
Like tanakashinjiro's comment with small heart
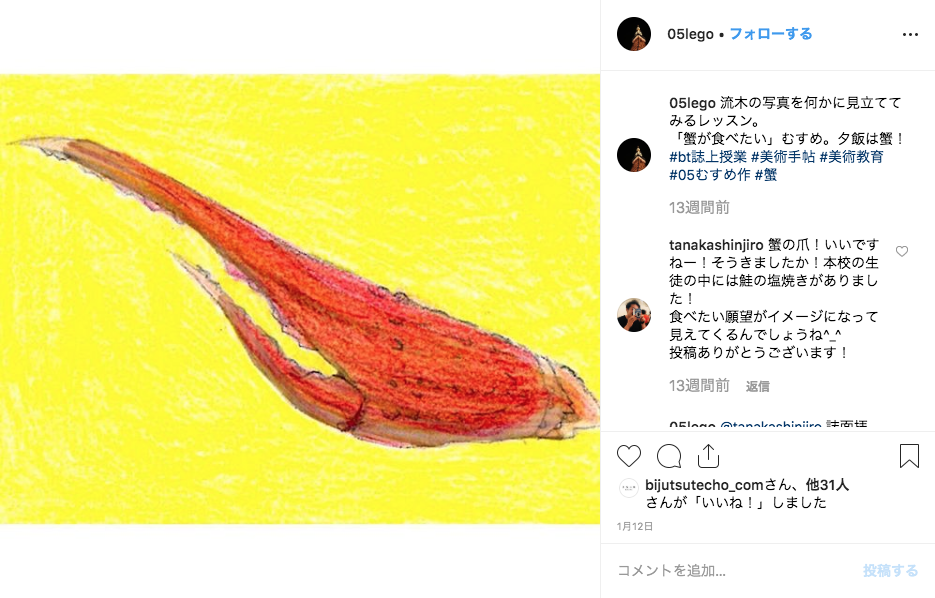[x=902, y=252]
